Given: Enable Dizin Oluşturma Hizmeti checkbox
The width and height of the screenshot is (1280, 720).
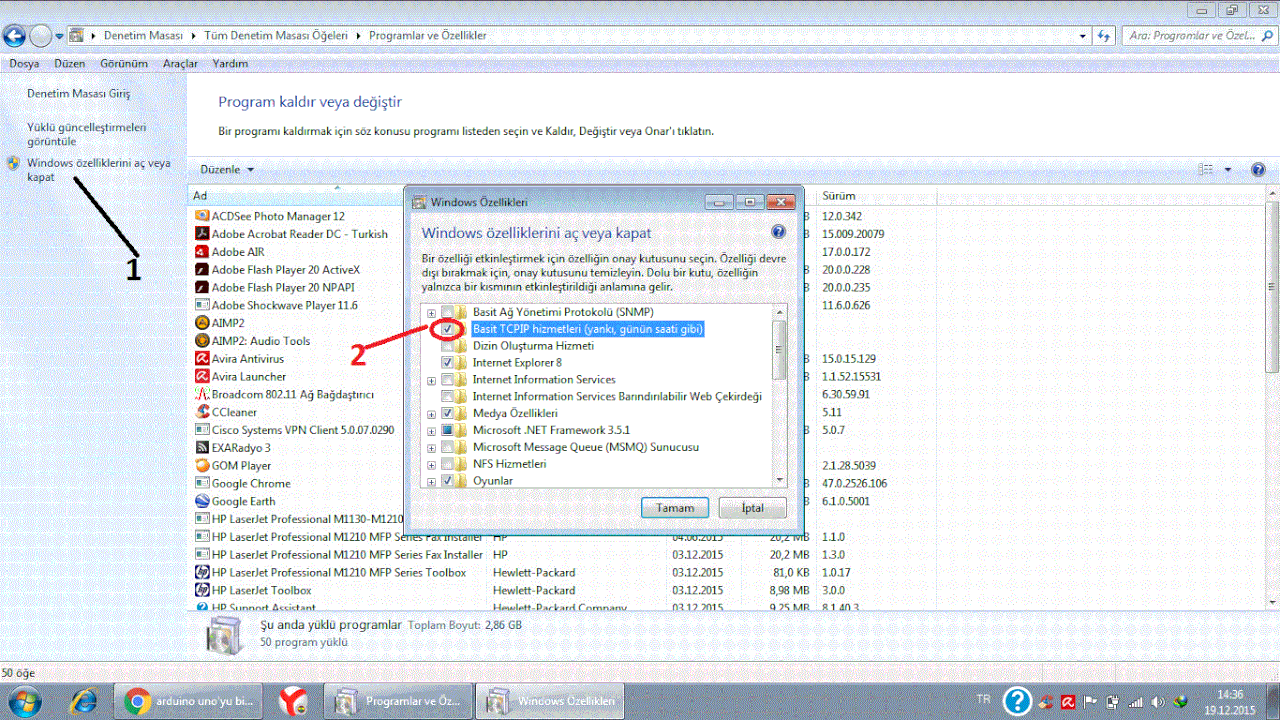Looking at the screenshot, I should point(447,346).
